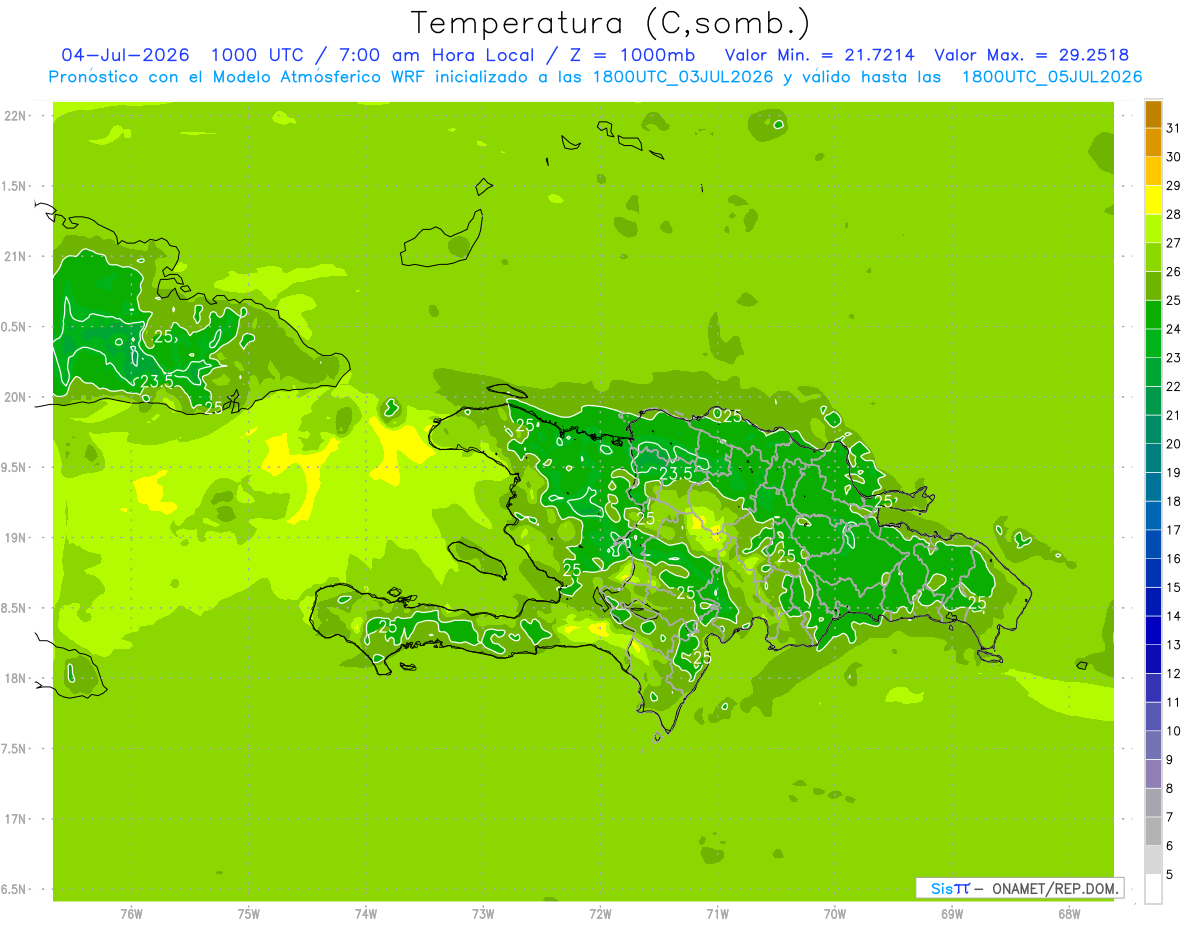Screen dimensions: 1200x927
Task: Click the '23.5' contour label over Dominican Republic
Action: pyautogui.click(x=676, y=473)
